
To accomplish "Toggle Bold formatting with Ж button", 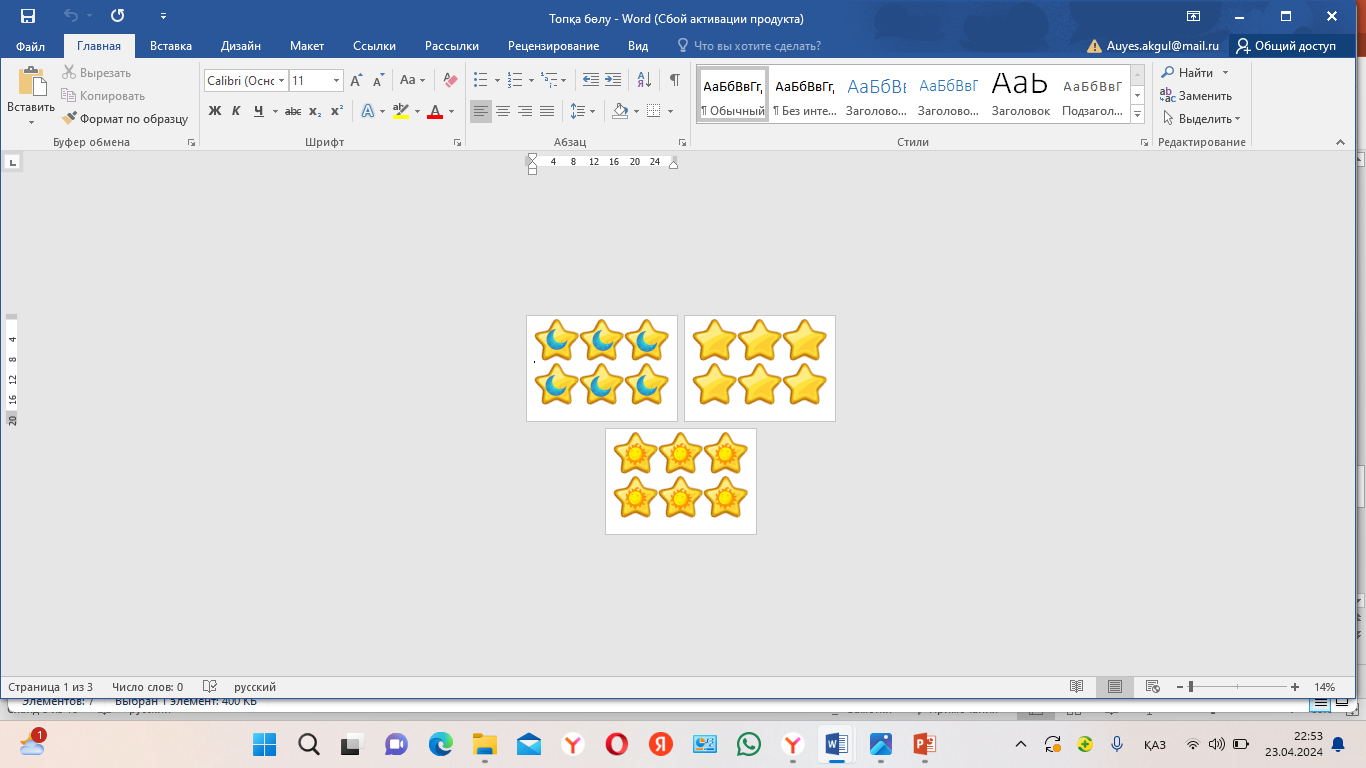I will click(215, 111).
